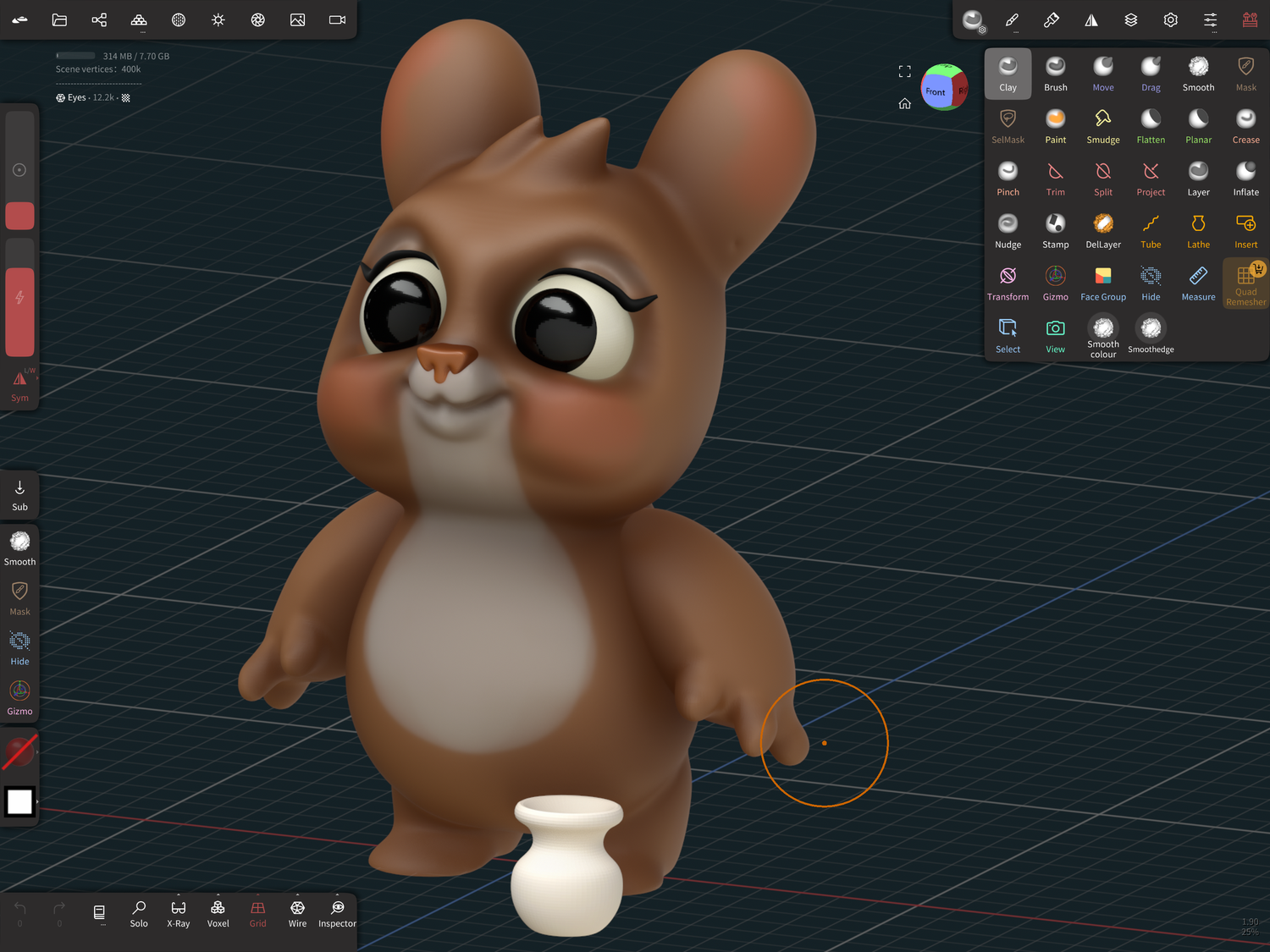The width and height of the screenshot is (1270, 952).
Task: Open the layers panel in top-right toolbar
Action: coord(1131,19)
